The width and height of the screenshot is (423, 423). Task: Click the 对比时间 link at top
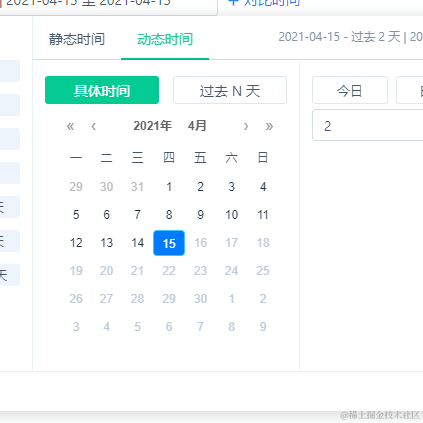tap(264, 3)
